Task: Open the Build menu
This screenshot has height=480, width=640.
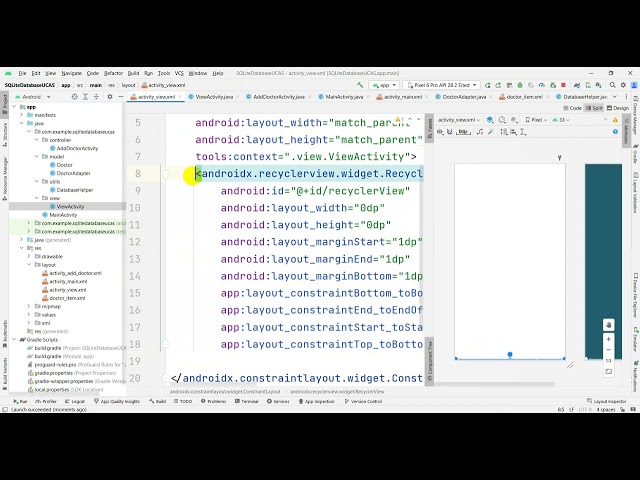Action: (133, 73)
